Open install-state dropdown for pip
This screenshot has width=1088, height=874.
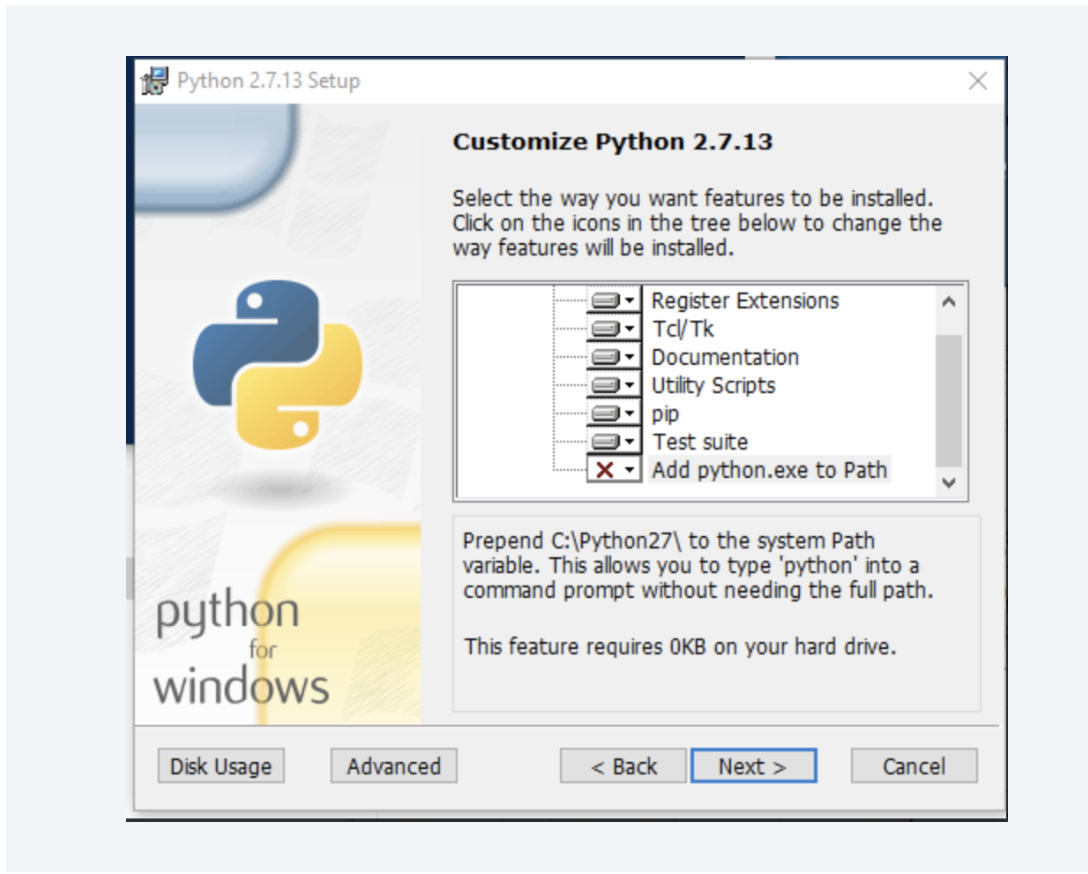point(613,413)
